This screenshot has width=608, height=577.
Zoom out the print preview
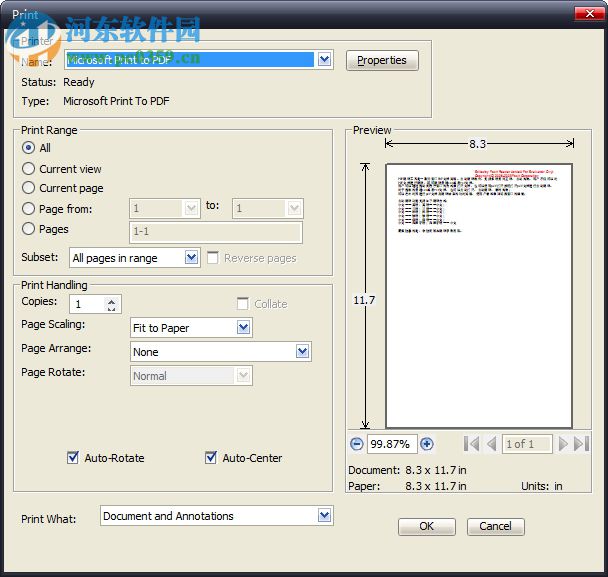tap(357, 444)
